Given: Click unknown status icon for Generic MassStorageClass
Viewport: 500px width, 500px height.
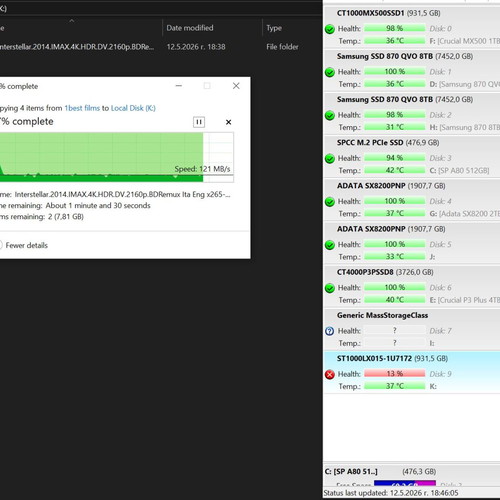Looking at the screenshot, I should [330, 331].
